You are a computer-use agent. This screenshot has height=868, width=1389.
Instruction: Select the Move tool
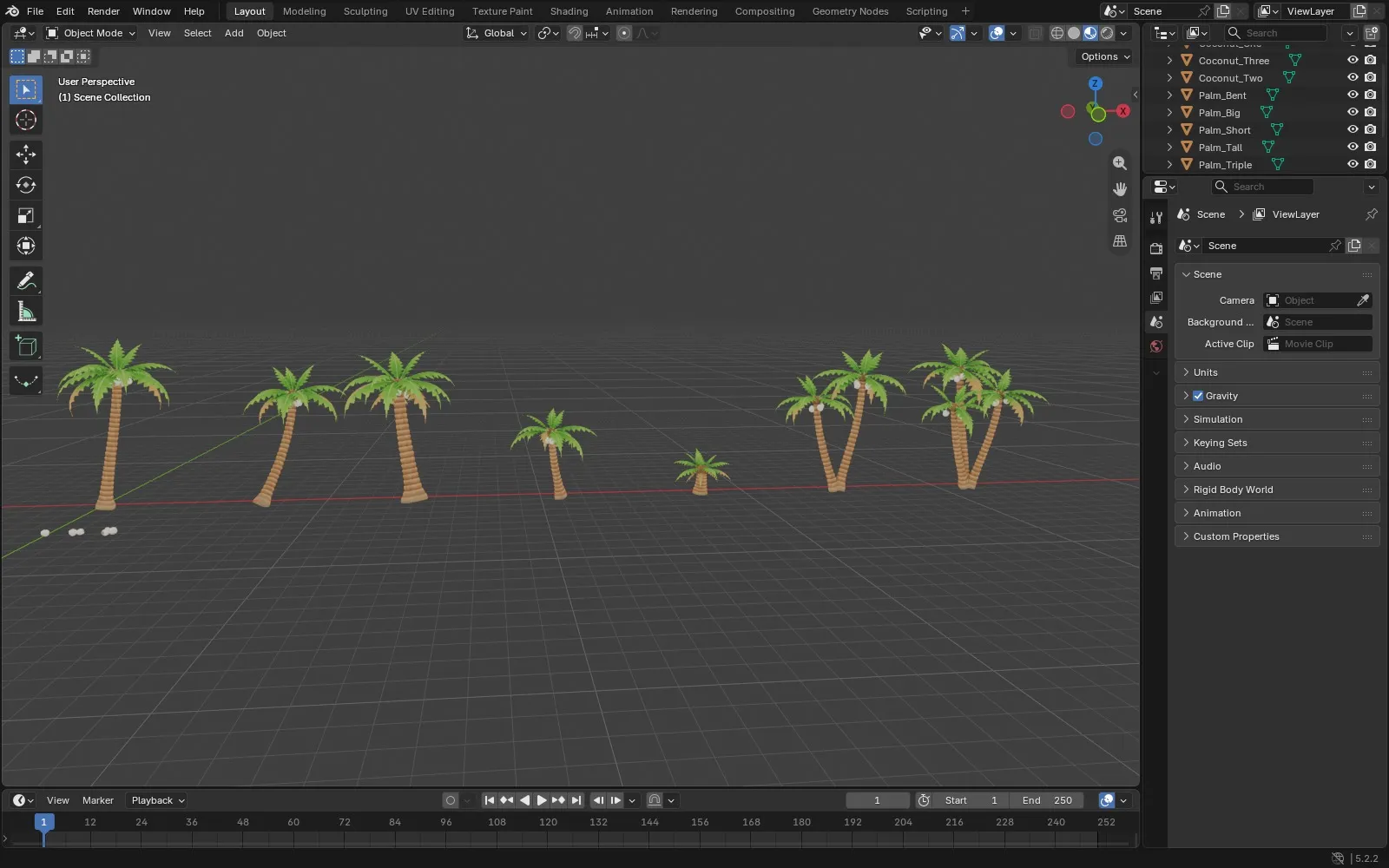[x=26, y=155]
